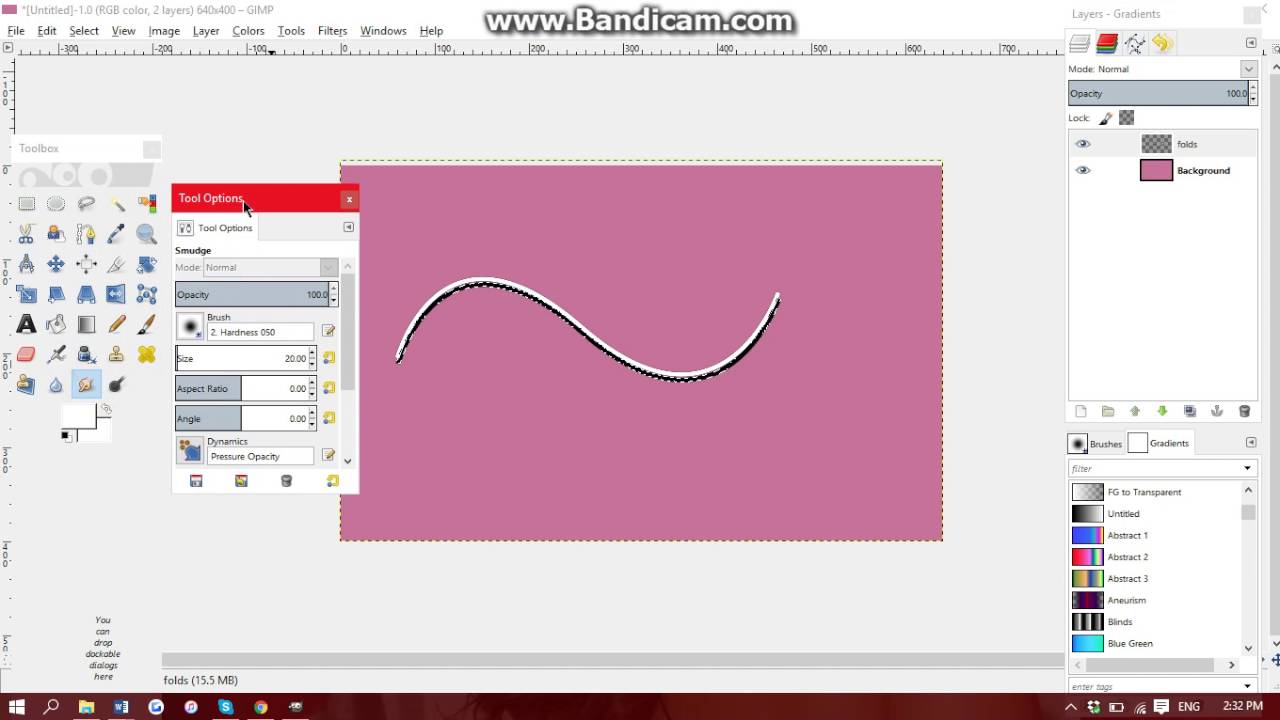Adjust the Angle slider in Tool Options
The width and height of the screenshot is (1280, 720).
point(241,418)
